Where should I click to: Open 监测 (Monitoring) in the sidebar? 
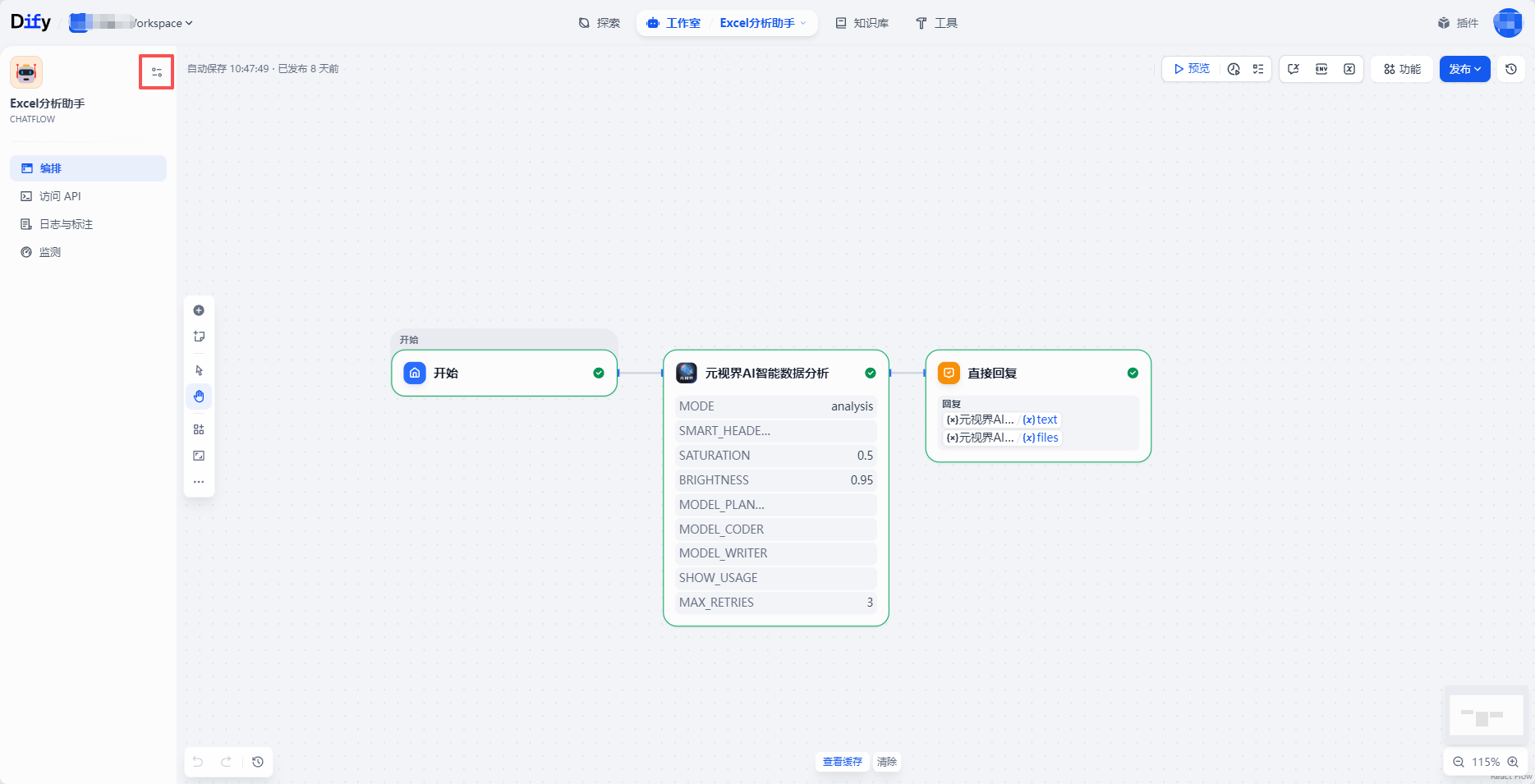pyautogui.click(x=88, y=252)
